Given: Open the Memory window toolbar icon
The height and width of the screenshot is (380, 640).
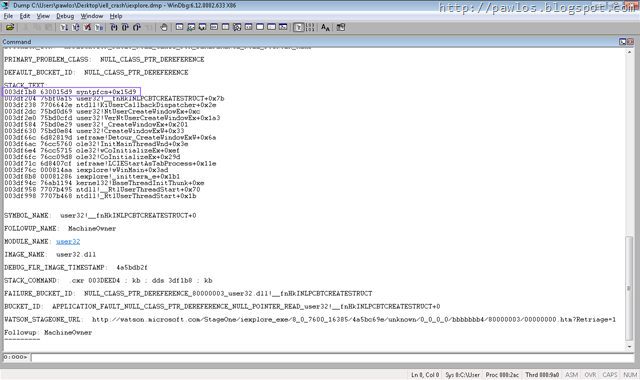Looking at the screenshot, I should pyautogui.click(x=225, y=27).
